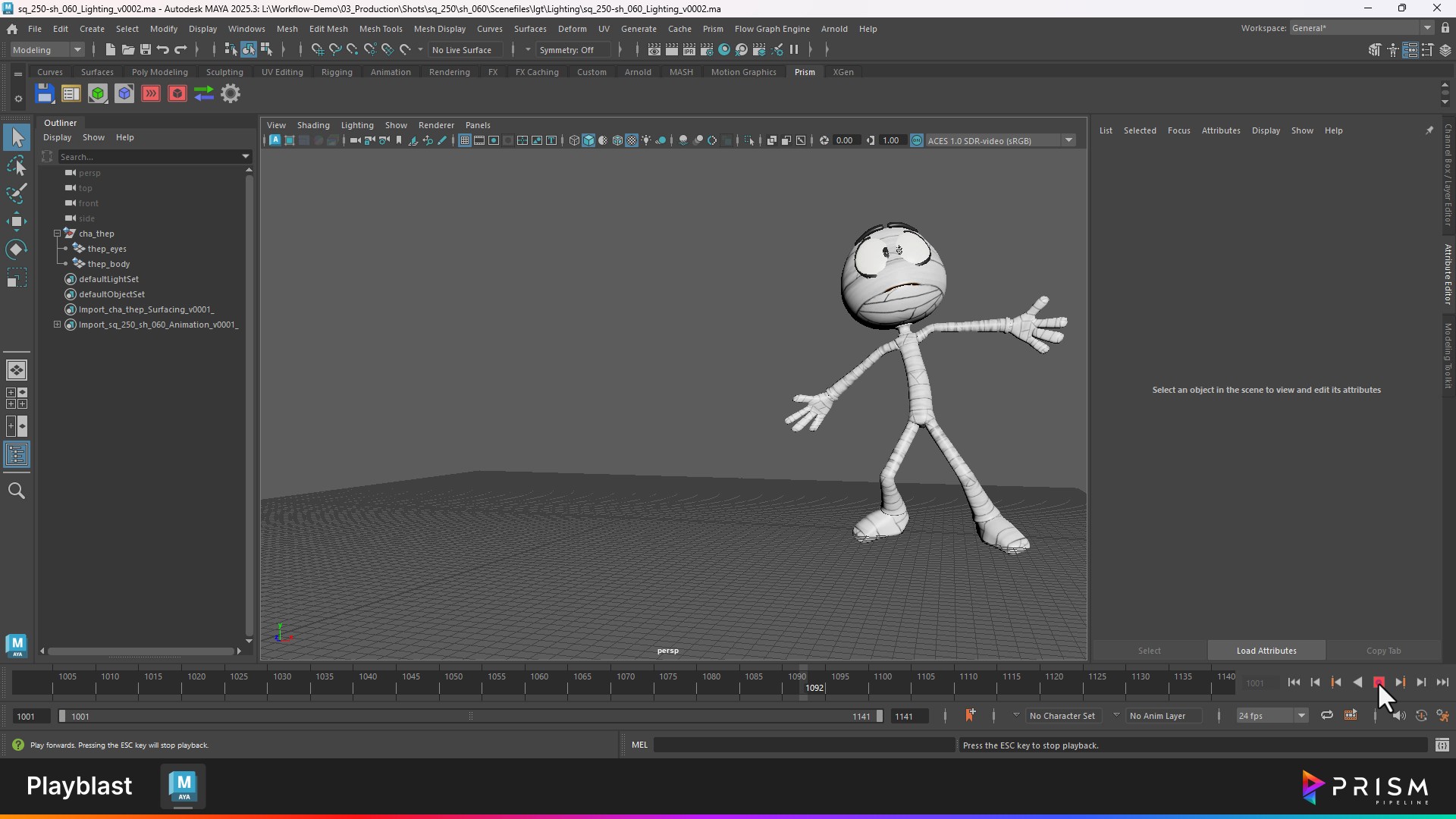This screenshot has width=1456, height=819.
Task: Open the viewport Renderer menu
Action: 436,125
